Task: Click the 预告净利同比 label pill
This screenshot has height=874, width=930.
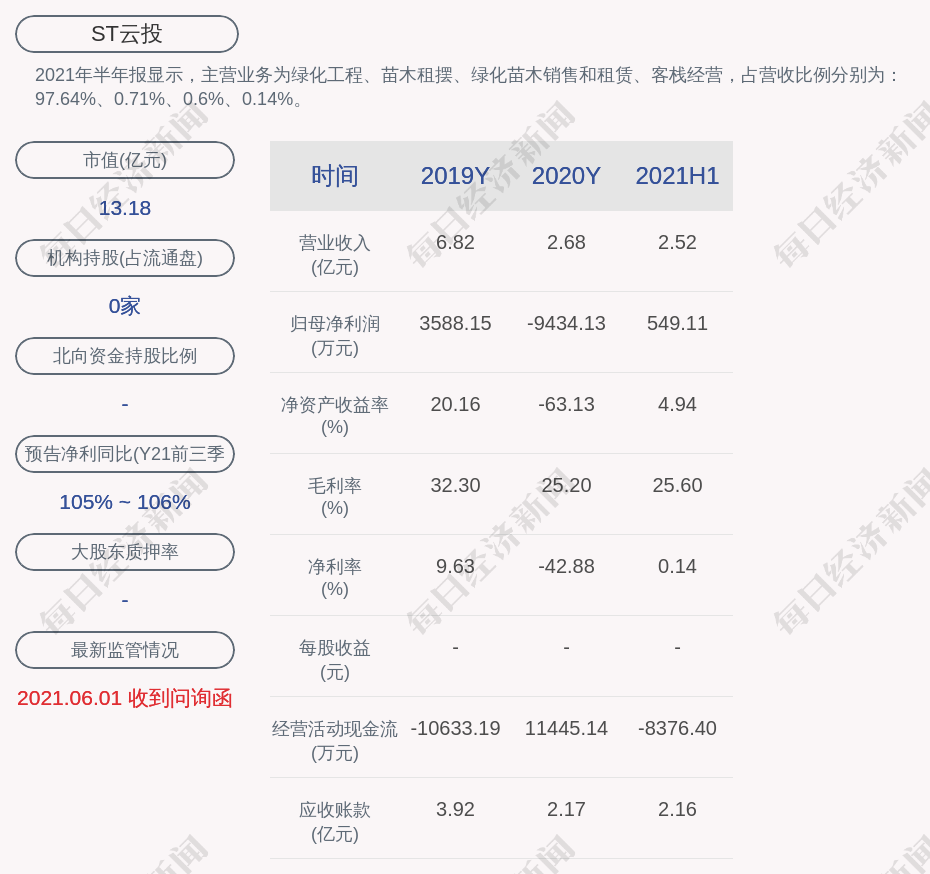Action: click(125, 454)
